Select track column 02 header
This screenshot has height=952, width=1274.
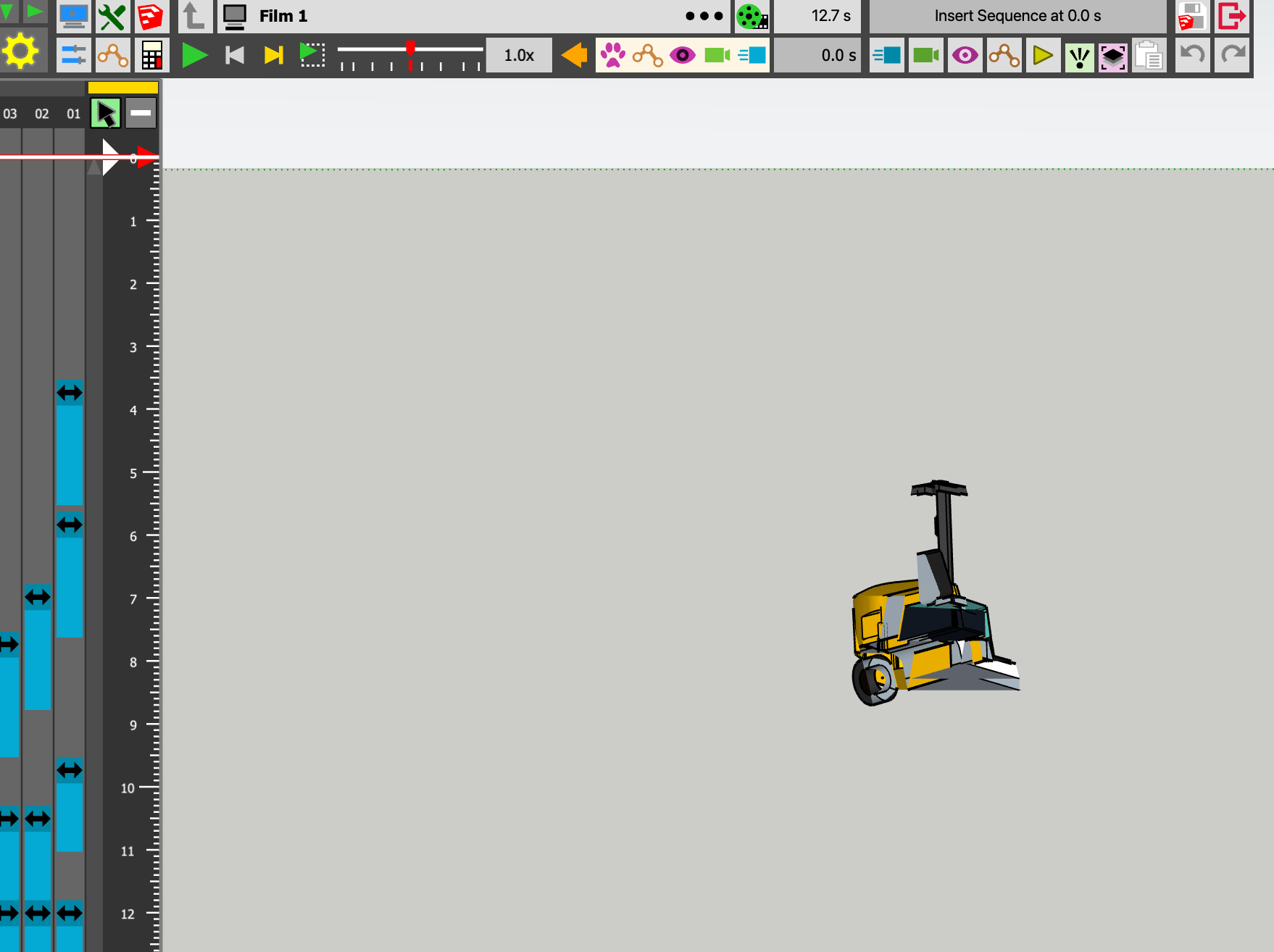tap(42, 114)
